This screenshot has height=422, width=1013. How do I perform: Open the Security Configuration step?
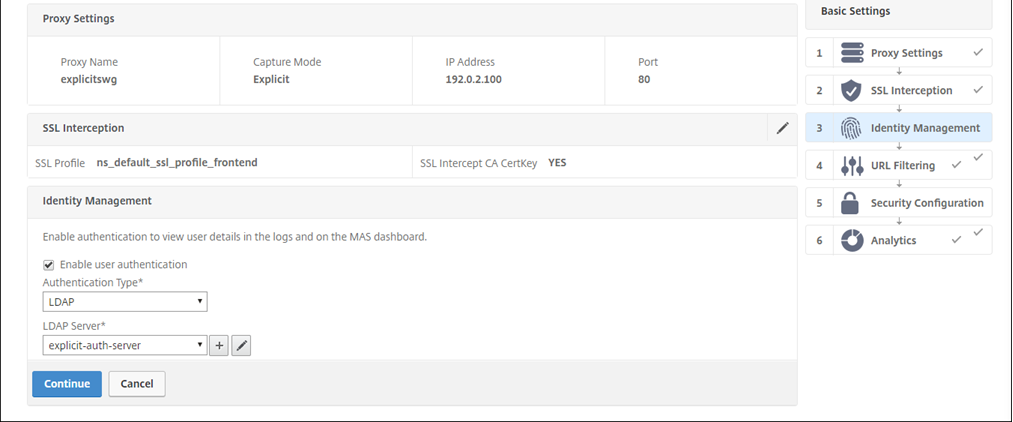point(926,203)
